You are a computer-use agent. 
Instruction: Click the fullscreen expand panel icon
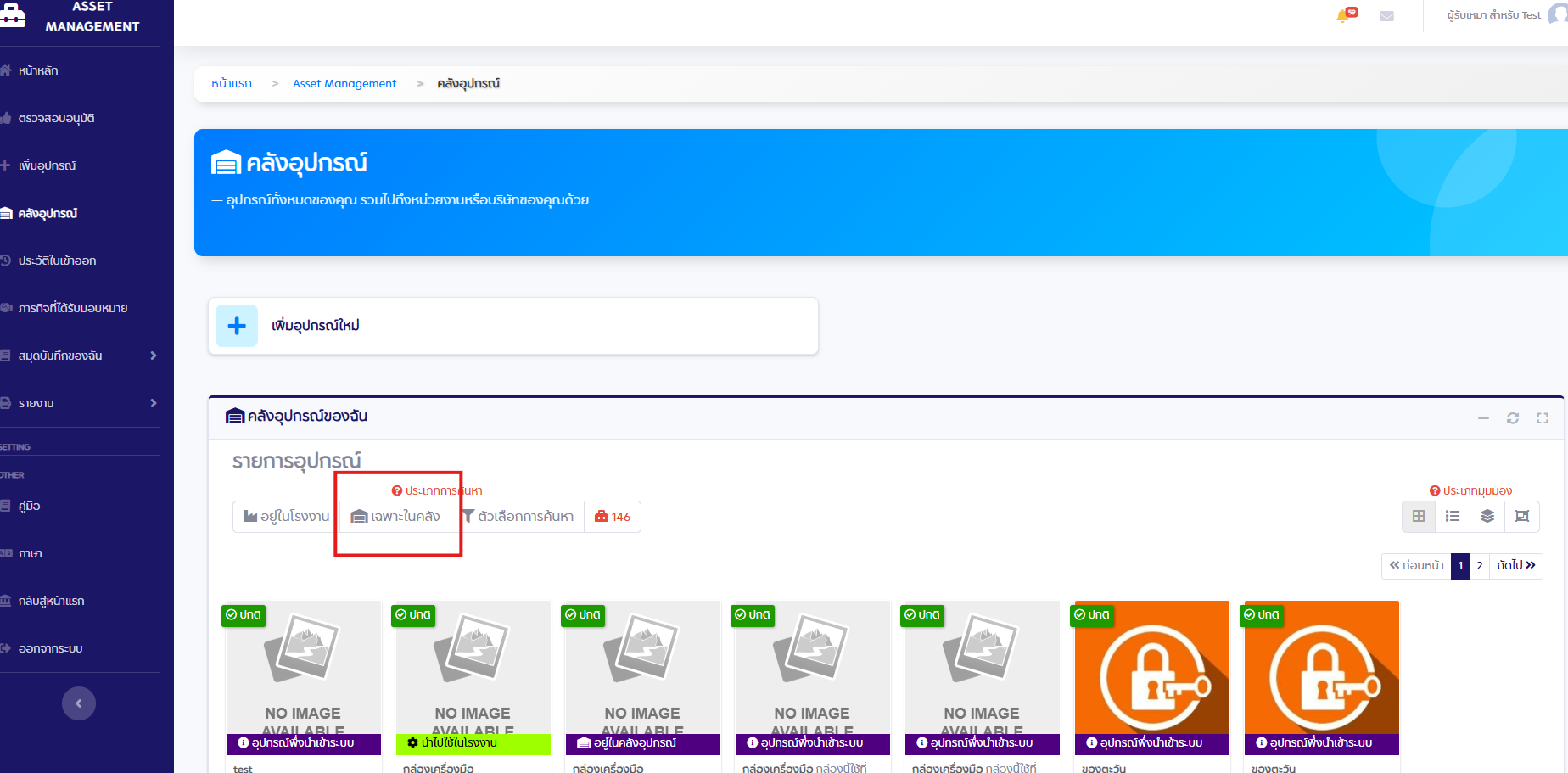tap(1542, 418)
